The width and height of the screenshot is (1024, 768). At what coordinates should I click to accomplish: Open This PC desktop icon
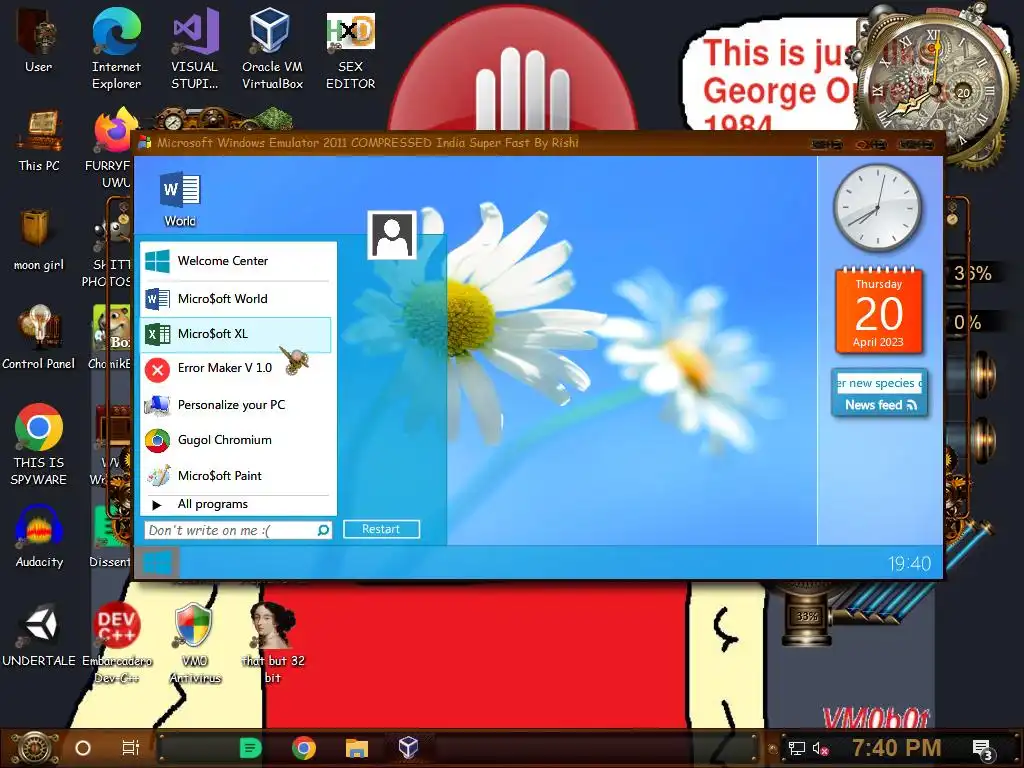(x=39, y=140)
